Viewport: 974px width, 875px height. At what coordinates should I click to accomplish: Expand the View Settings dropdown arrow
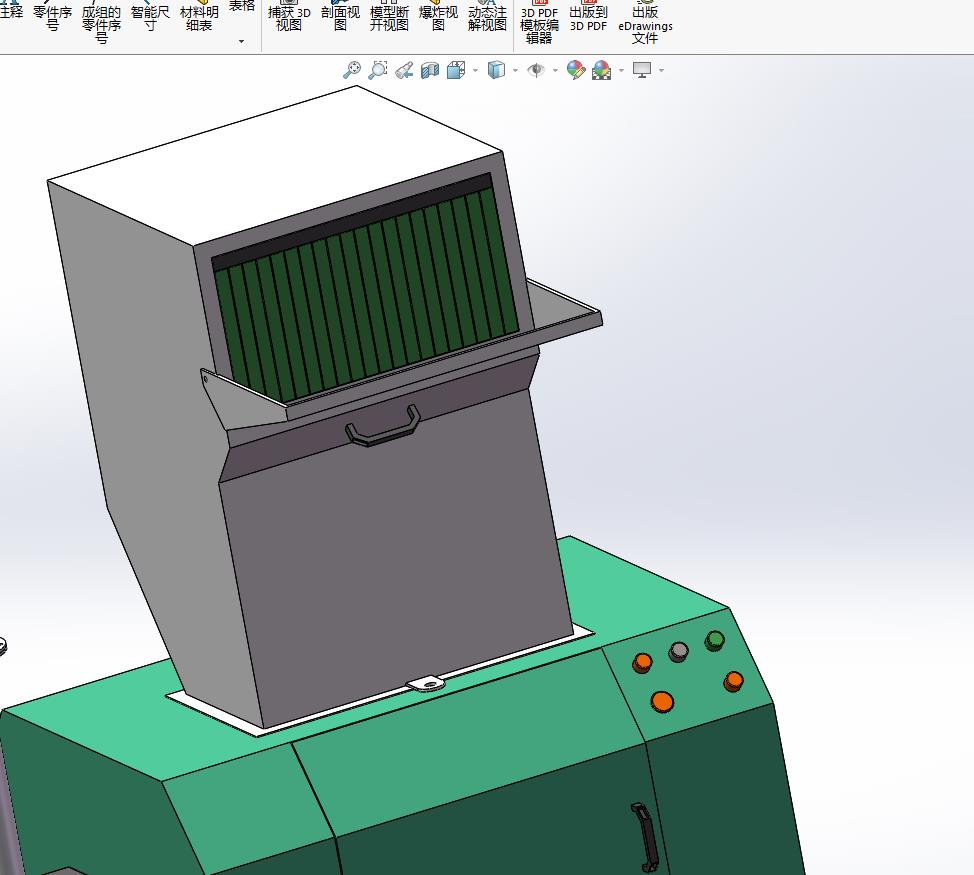tap(662, 71)
